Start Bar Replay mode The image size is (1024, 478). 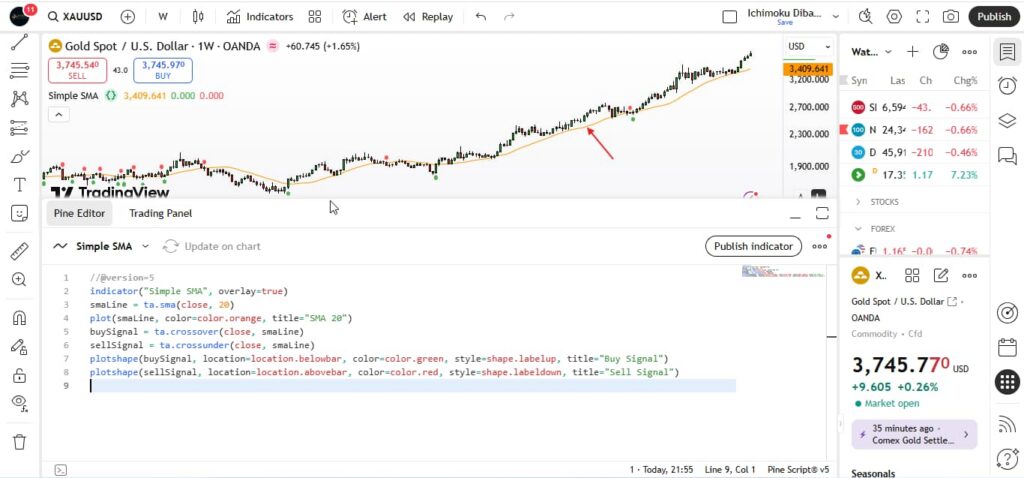427,17
